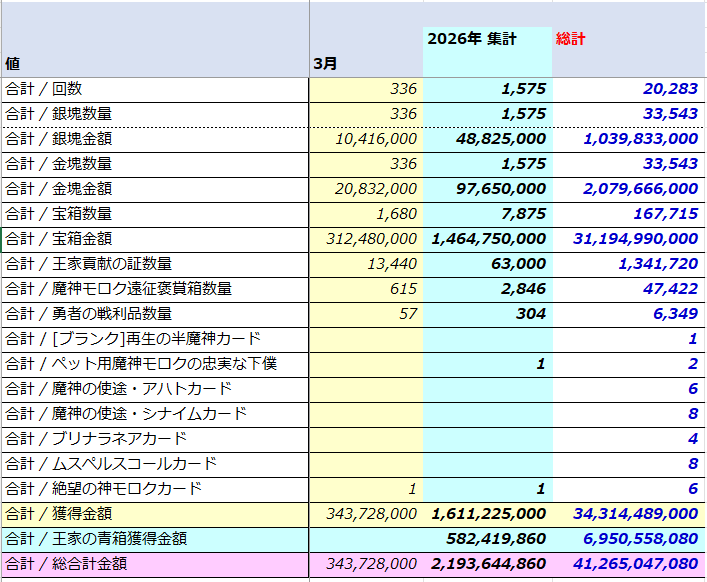Click the 2,079,666,000 grand total cell
This screenshot has height=582, width=707.
(x=640, y=189)
